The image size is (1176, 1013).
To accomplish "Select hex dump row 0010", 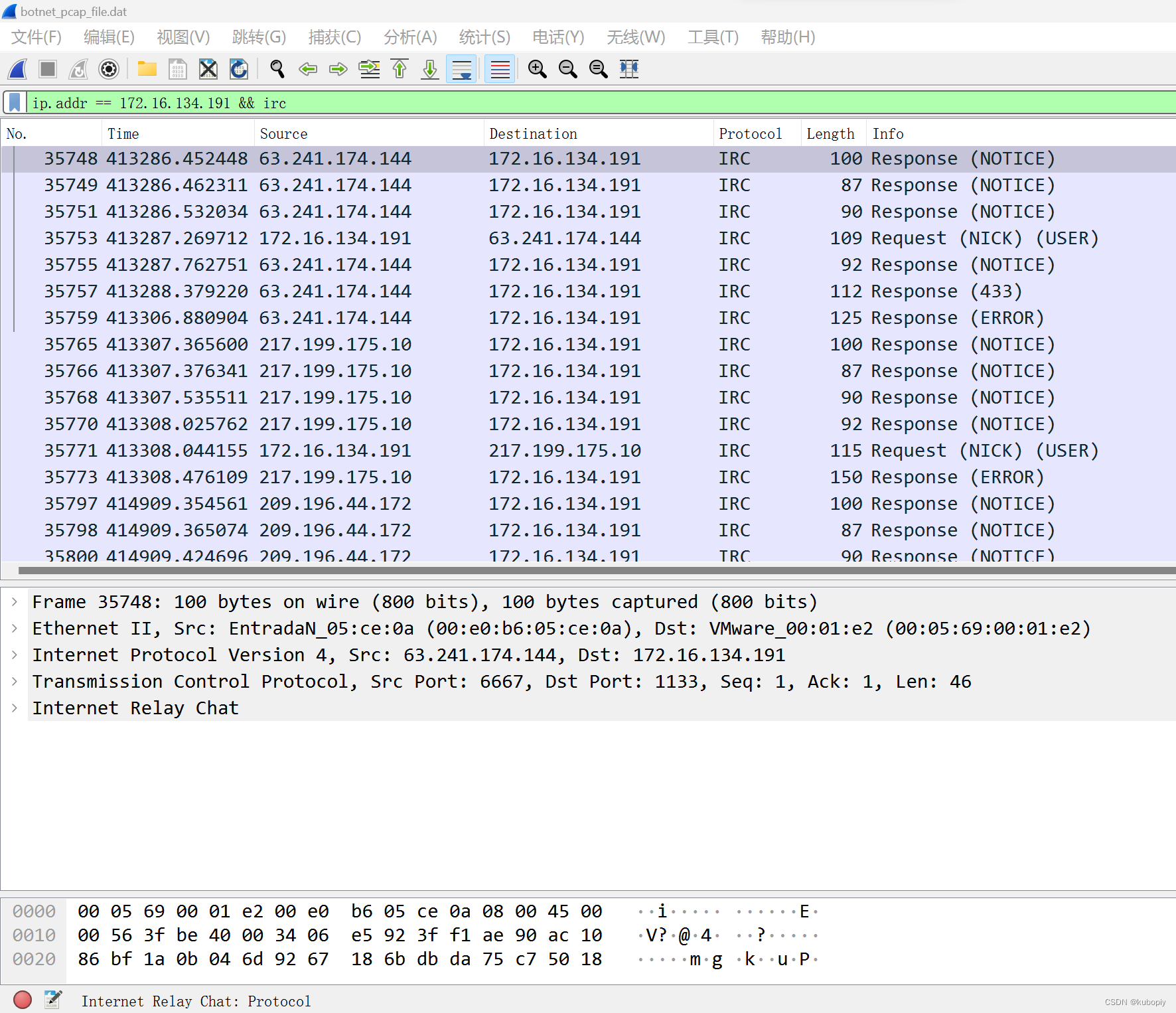I will 415,935.
